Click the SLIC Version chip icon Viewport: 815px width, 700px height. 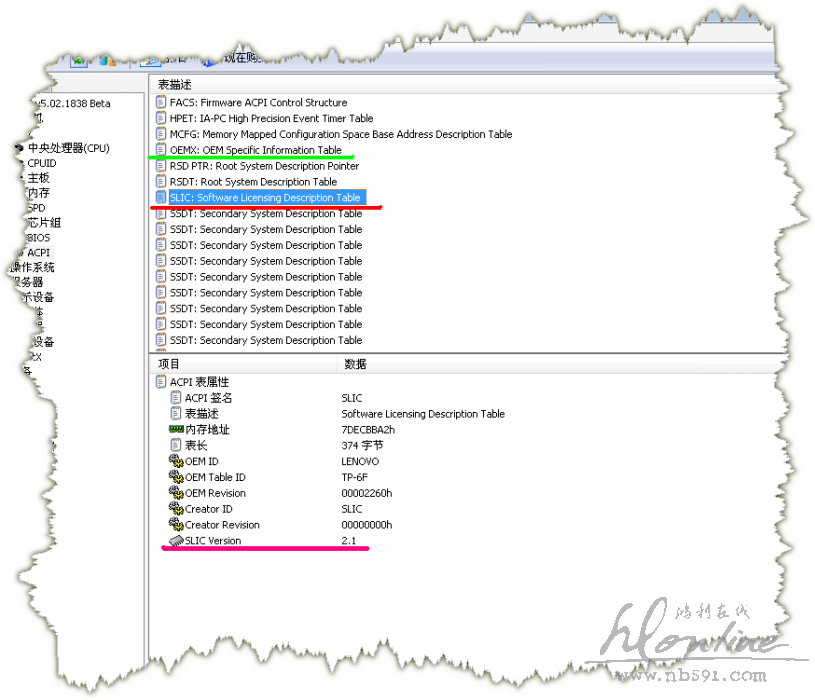tap(176, 541)
